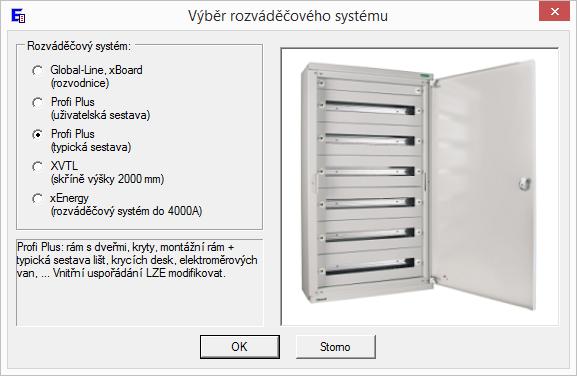Click the OK button to confirm

coord(240,347)
